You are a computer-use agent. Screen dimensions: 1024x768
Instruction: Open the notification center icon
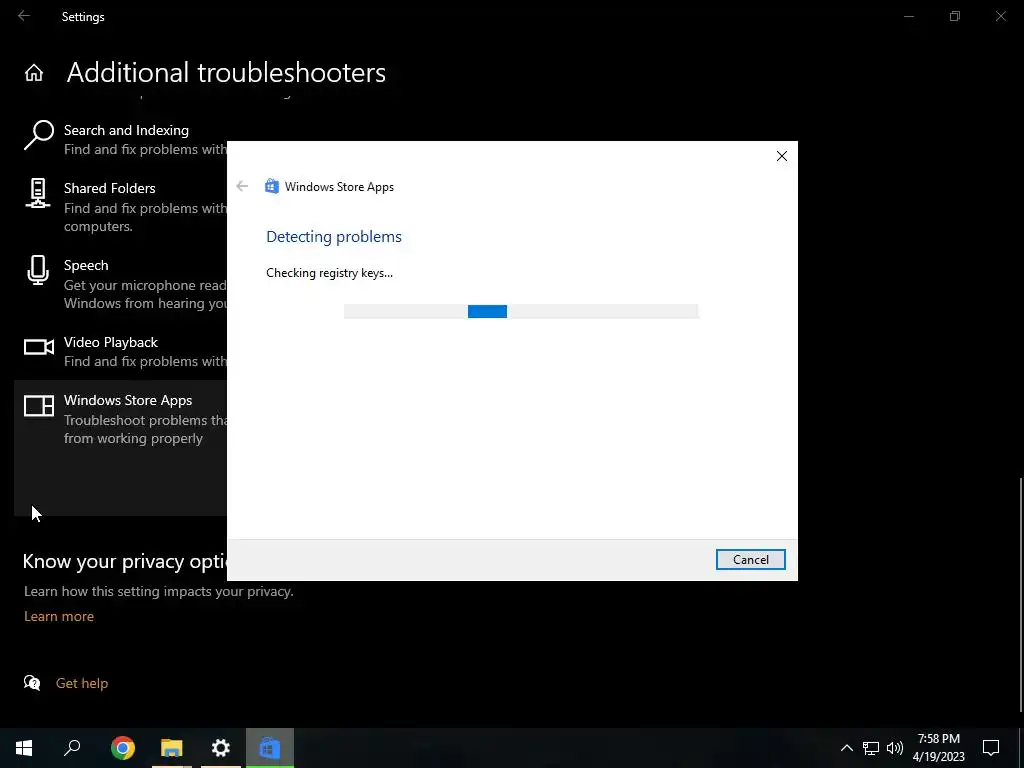(x=991, y=748)
